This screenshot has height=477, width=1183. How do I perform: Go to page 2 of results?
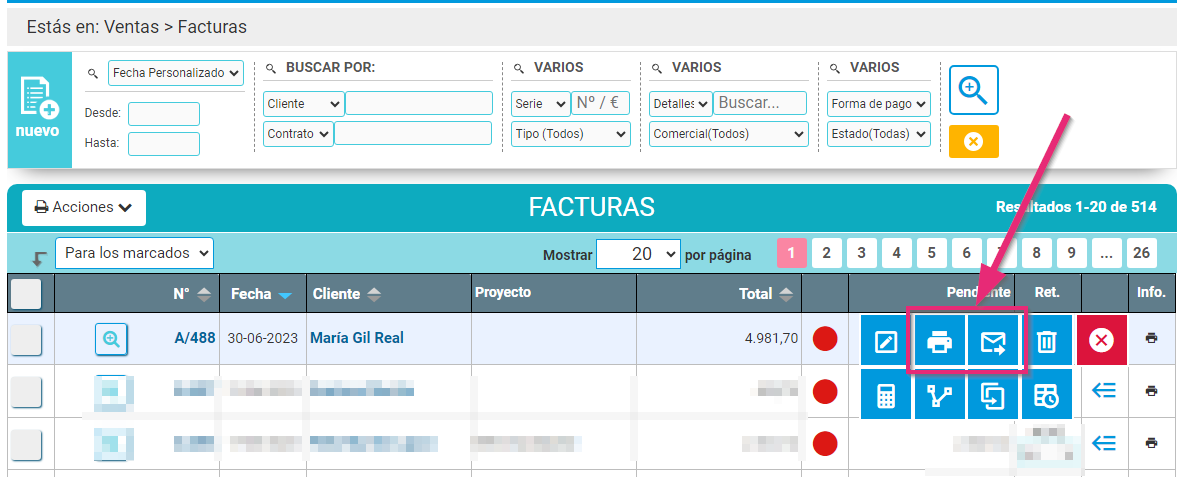pos(826,253)
